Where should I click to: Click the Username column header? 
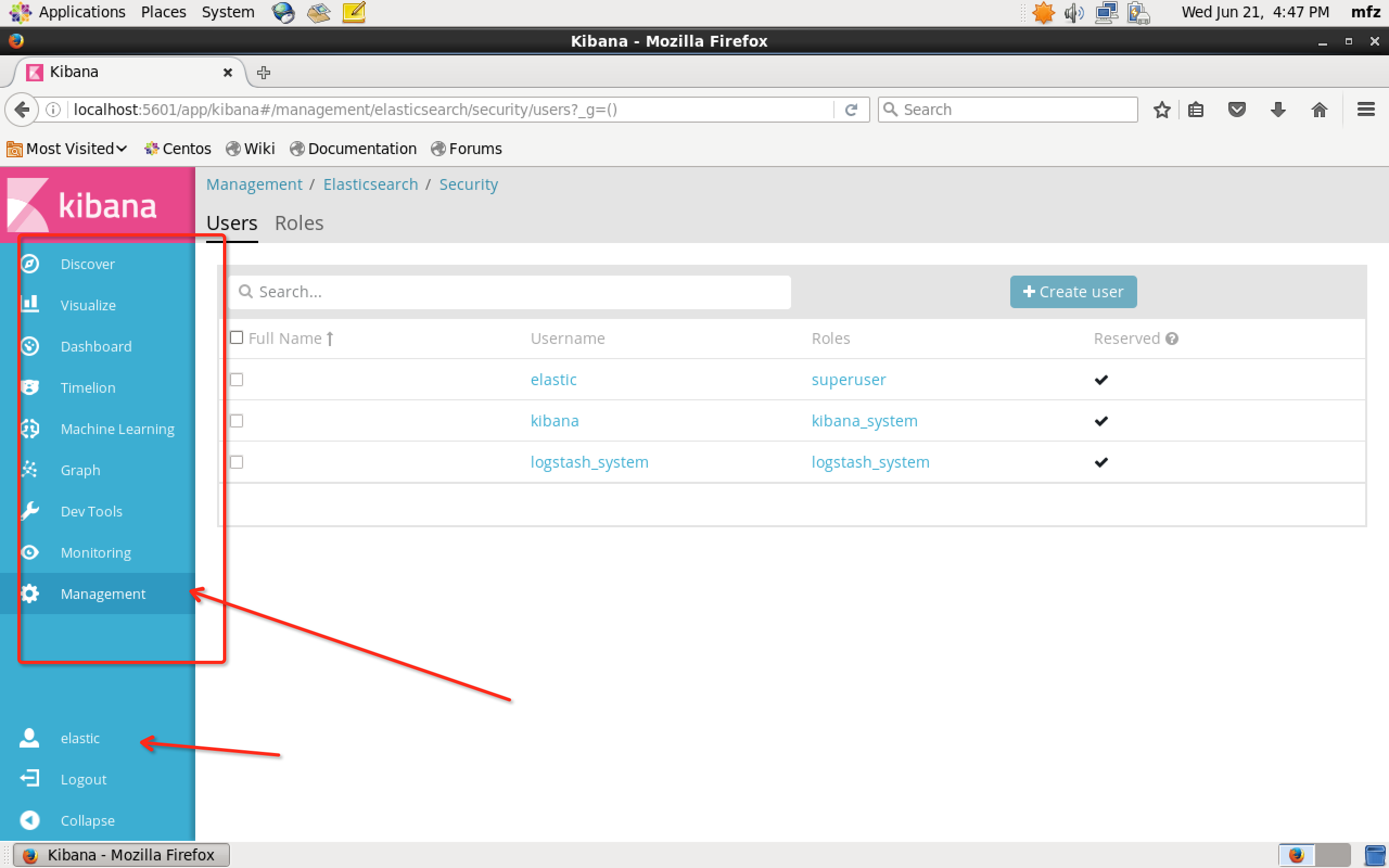pos(568,338)
